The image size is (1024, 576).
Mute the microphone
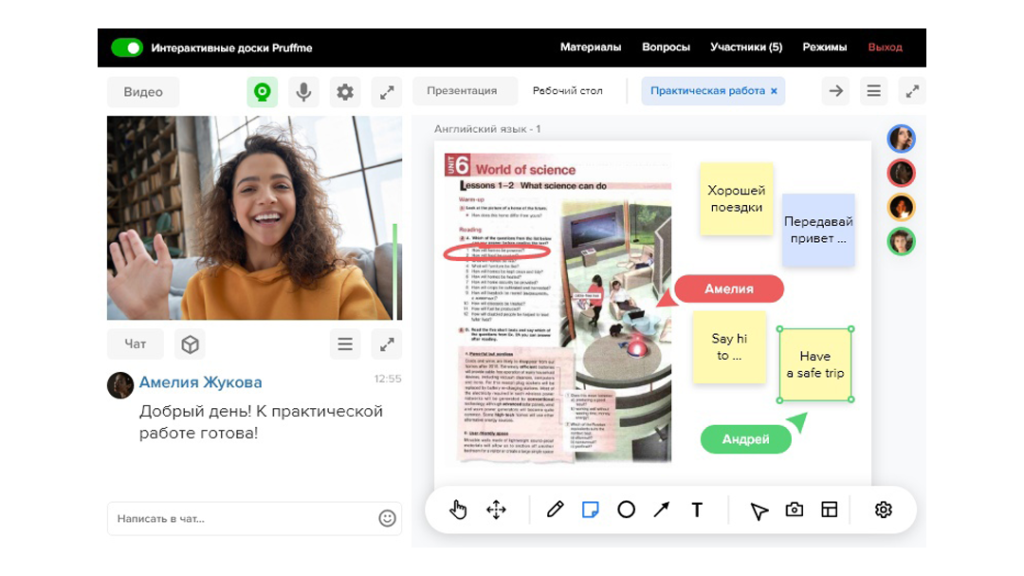[x=304, y=92]
